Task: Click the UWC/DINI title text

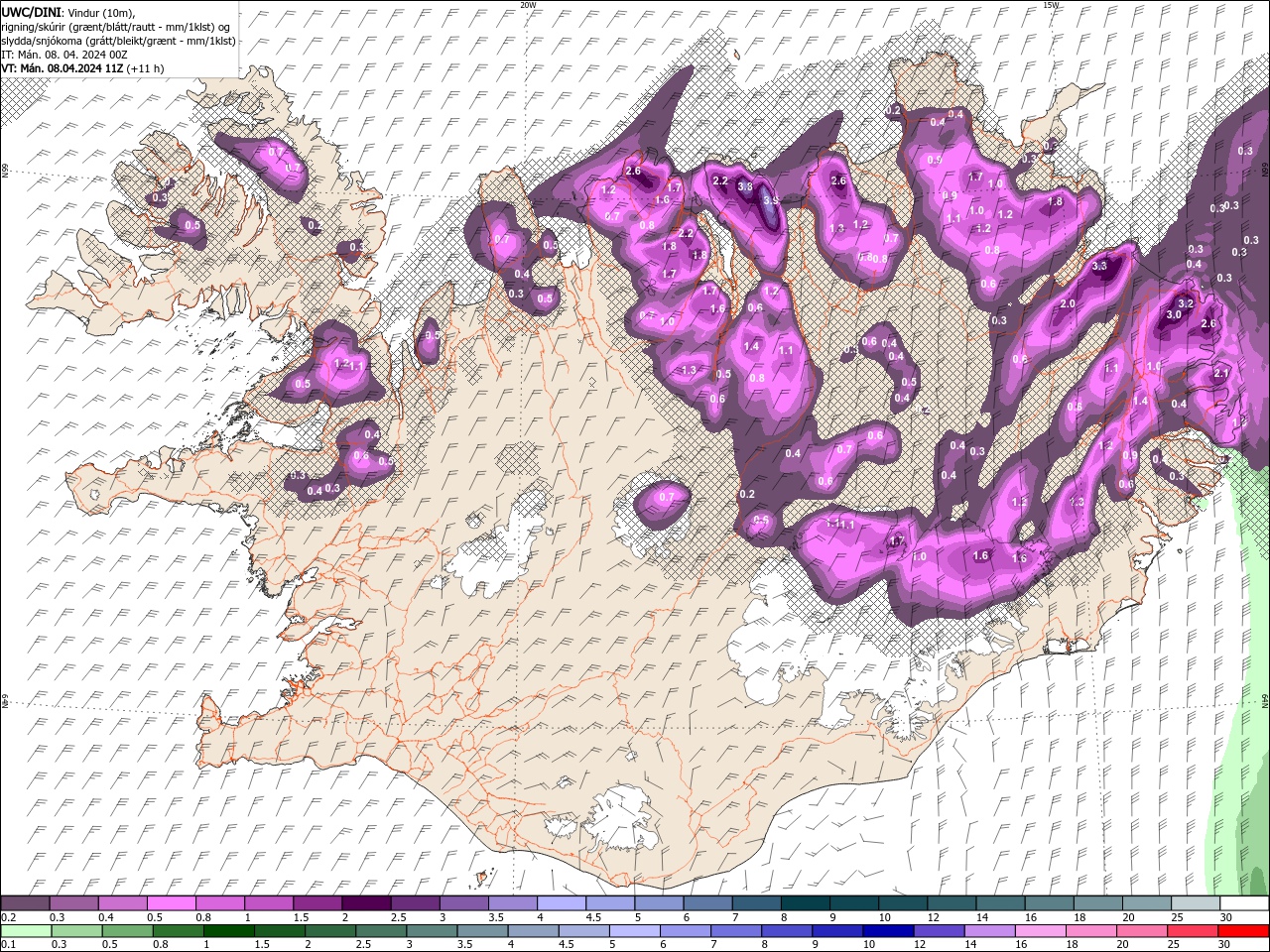Action: [x=33, y=12]
